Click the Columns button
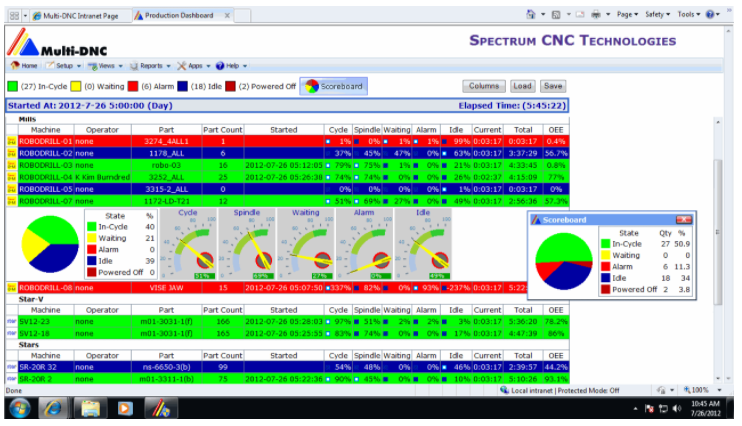The height and width of the screenshot is (426, 742). [x=484, y=86]
